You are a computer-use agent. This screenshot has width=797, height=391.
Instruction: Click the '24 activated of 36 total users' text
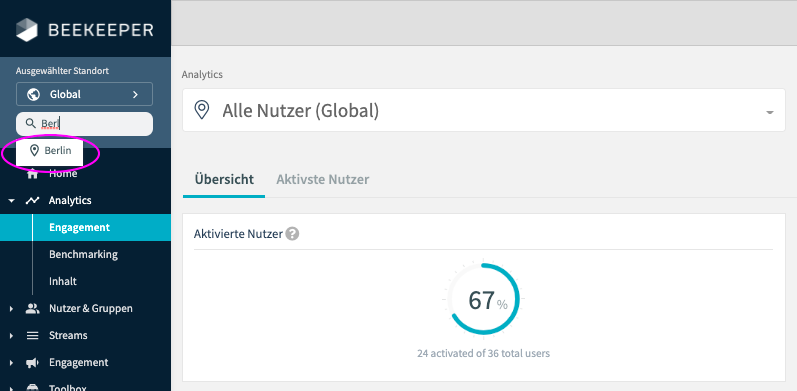(483, 353)
